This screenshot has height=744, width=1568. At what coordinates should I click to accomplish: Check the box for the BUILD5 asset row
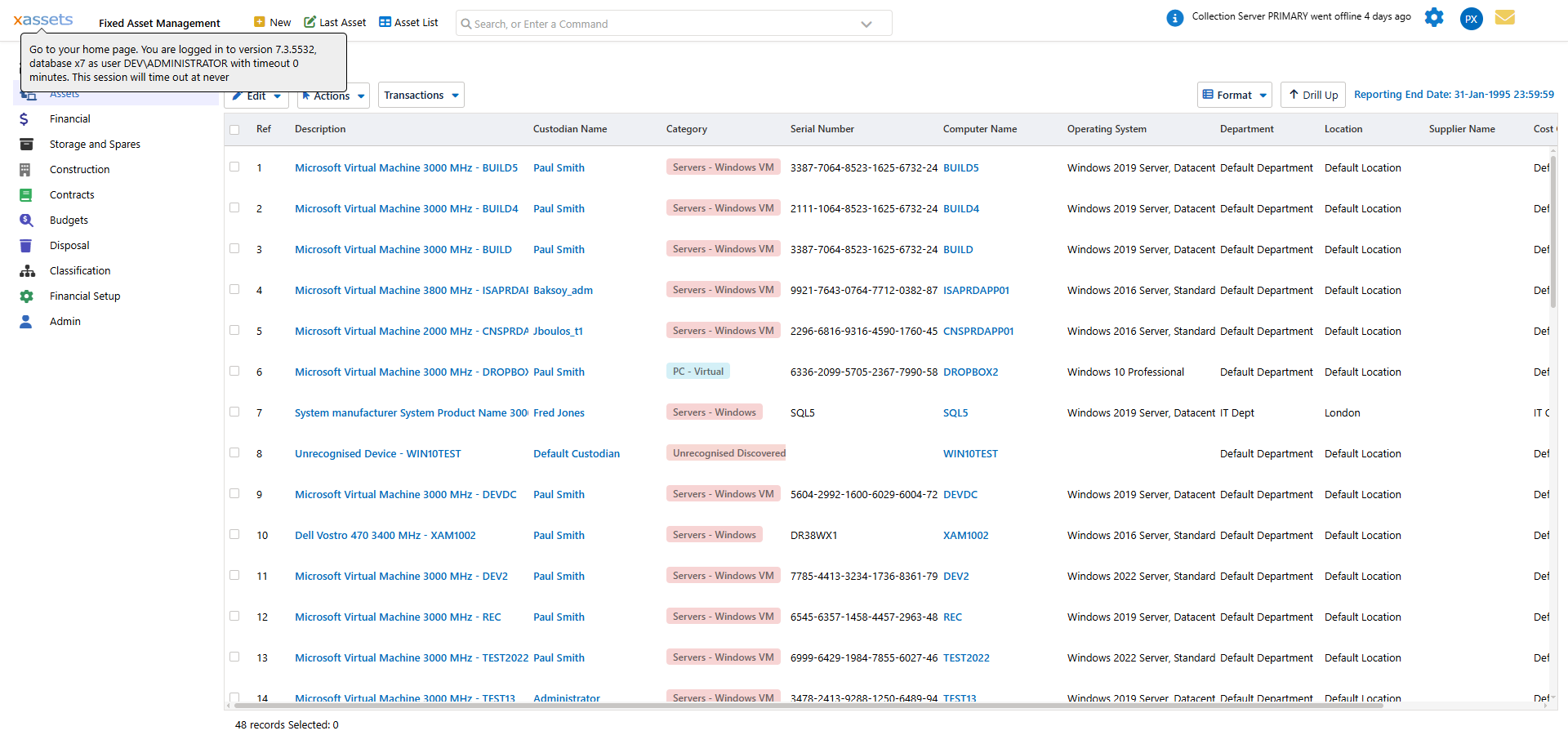[235, 167]
